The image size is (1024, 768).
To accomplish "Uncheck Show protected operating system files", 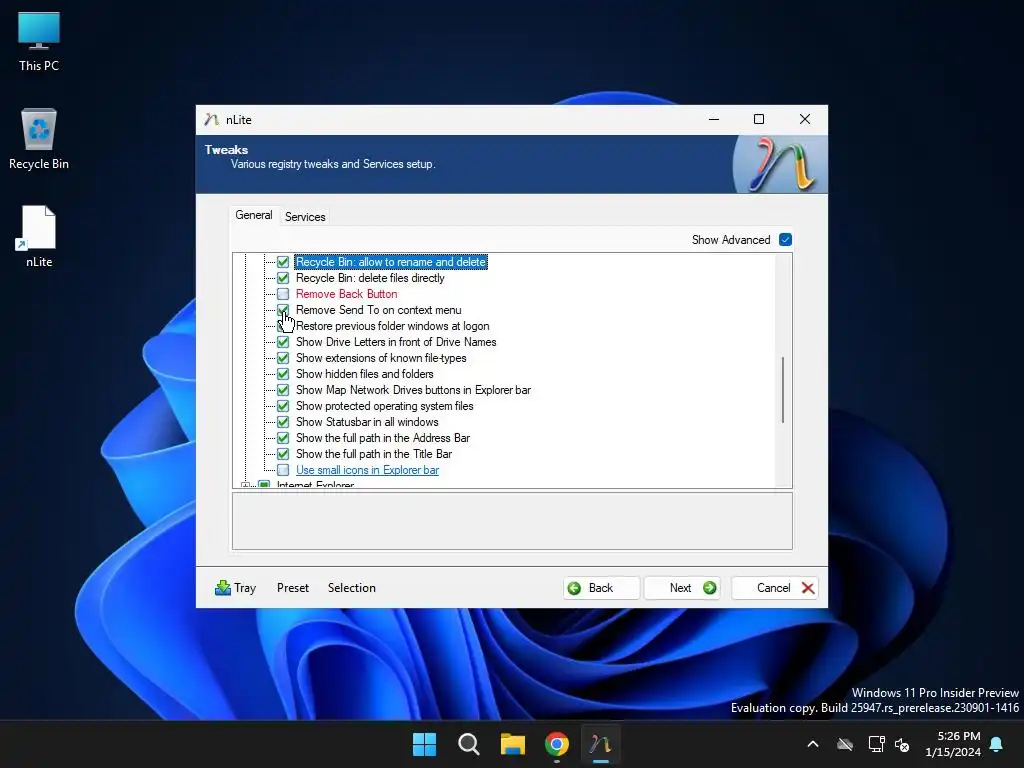I will click(283, 406).
